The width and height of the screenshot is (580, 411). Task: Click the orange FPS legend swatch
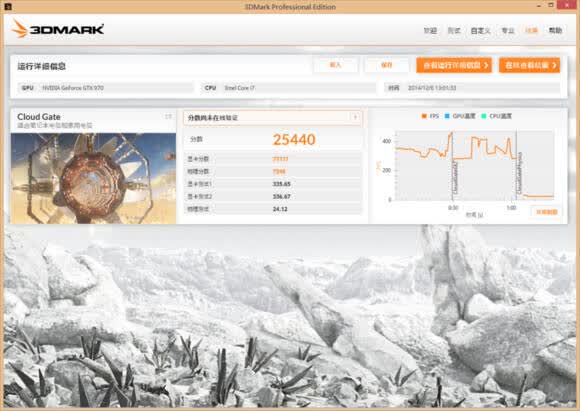click(x=424, y=116)
